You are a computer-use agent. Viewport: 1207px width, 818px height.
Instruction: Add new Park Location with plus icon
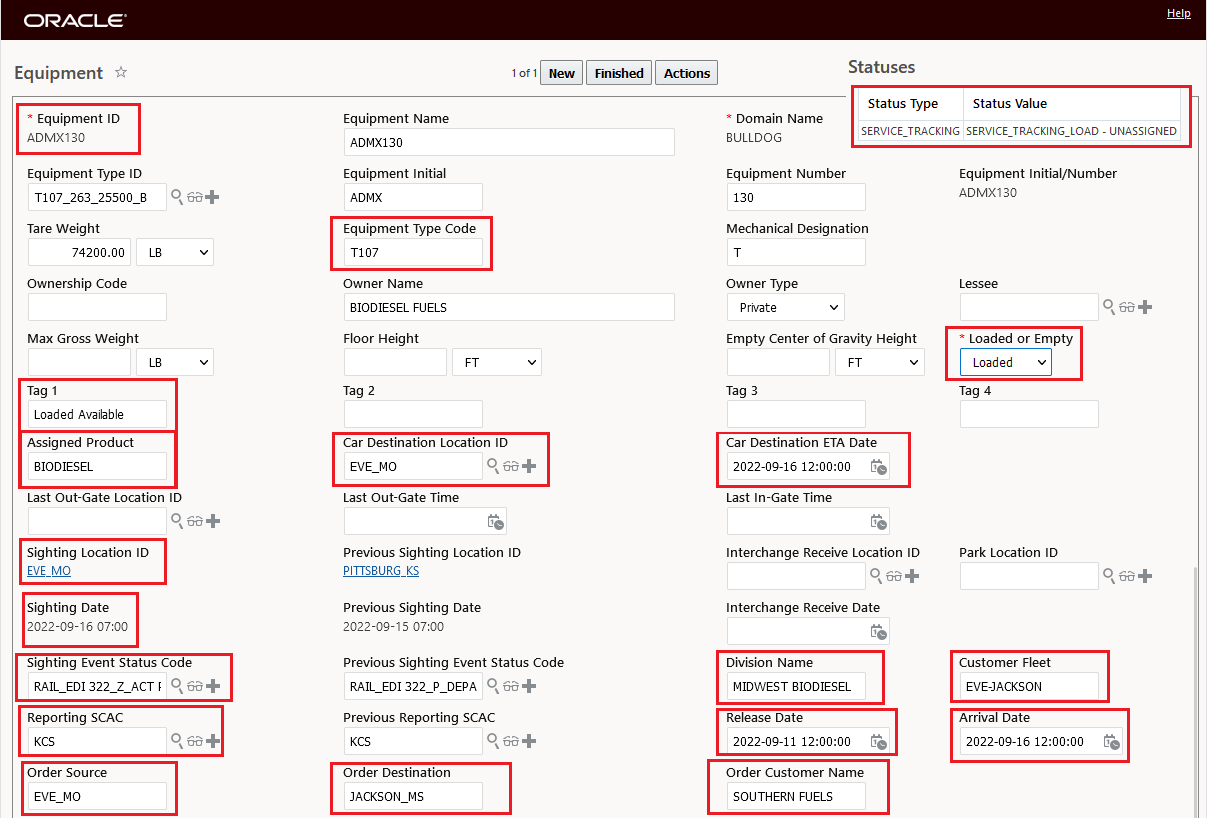(x=1144, y=576)
